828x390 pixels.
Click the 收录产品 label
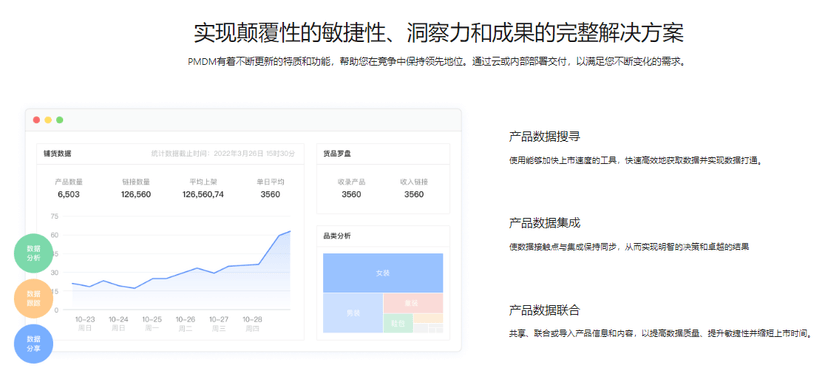(x=351, y=182)
